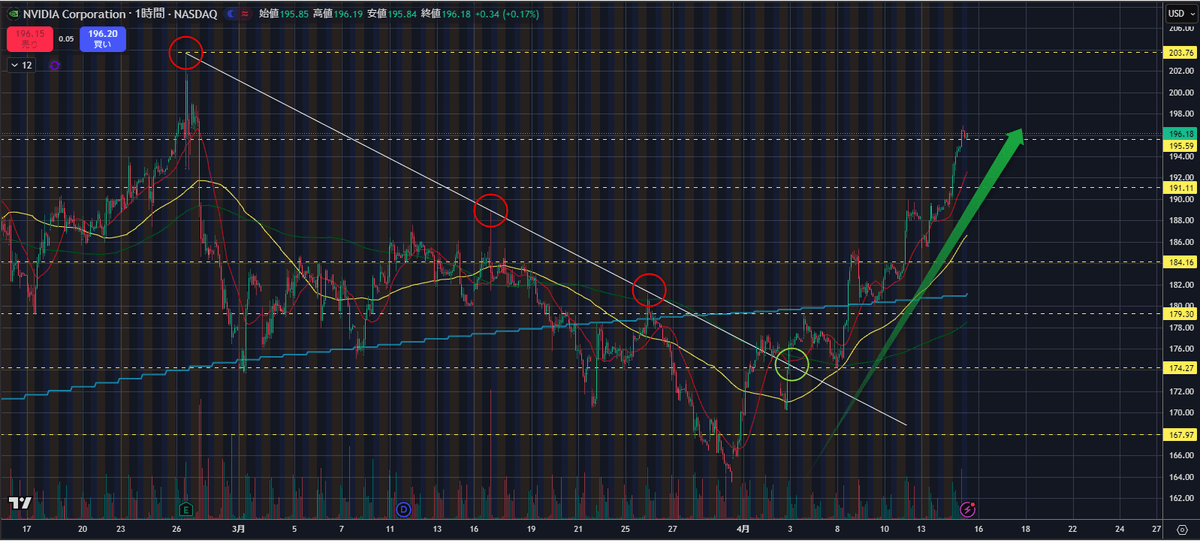
Task: Click the yellow-green circle drawing on the trendline
Action: point(792,364)
